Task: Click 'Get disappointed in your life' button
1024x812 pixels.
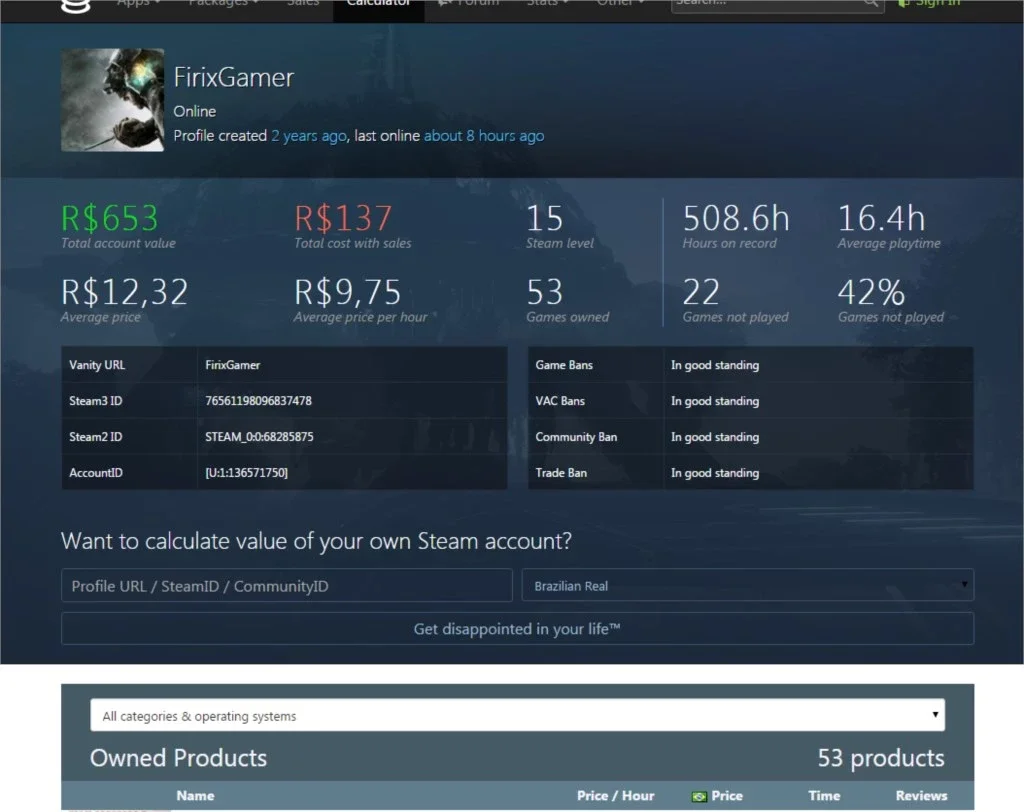Action: click(517, 628)
